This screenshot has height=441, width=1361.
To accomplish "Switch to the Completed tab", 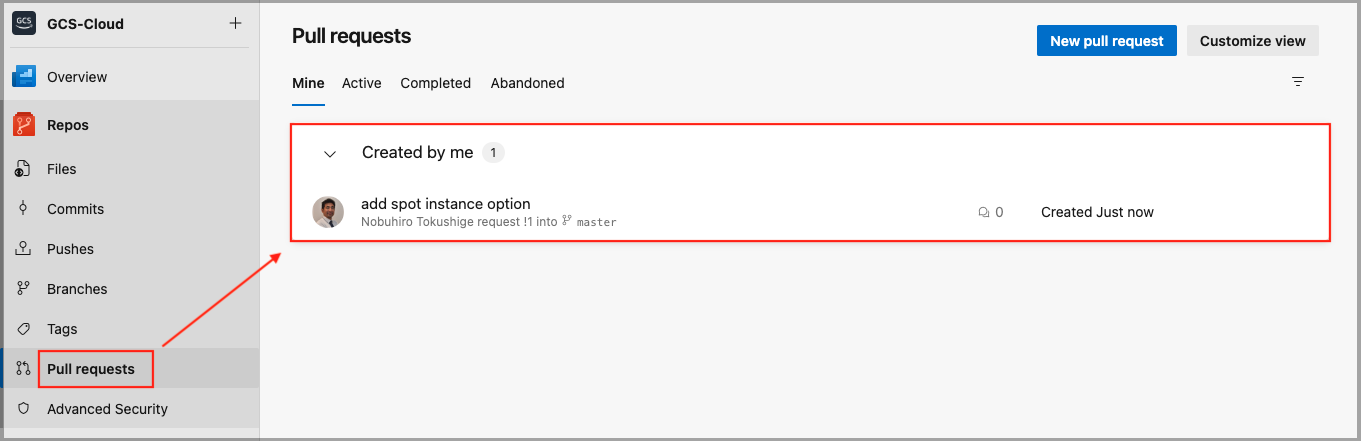I will 435,83.
